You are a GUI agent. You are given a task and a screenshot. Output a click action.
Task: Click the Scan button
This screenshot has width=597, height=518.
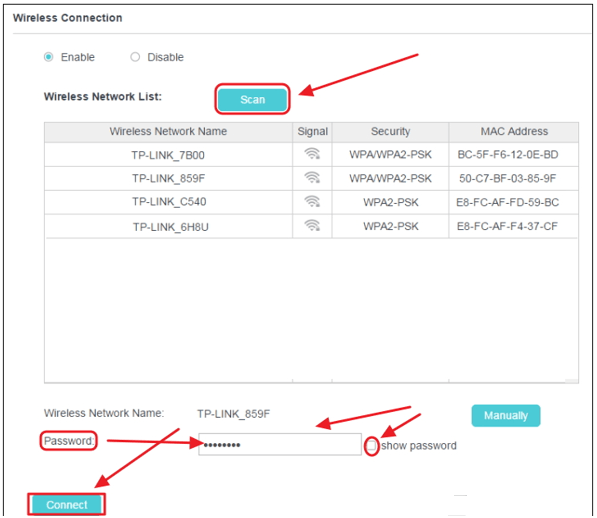(252, 99)
